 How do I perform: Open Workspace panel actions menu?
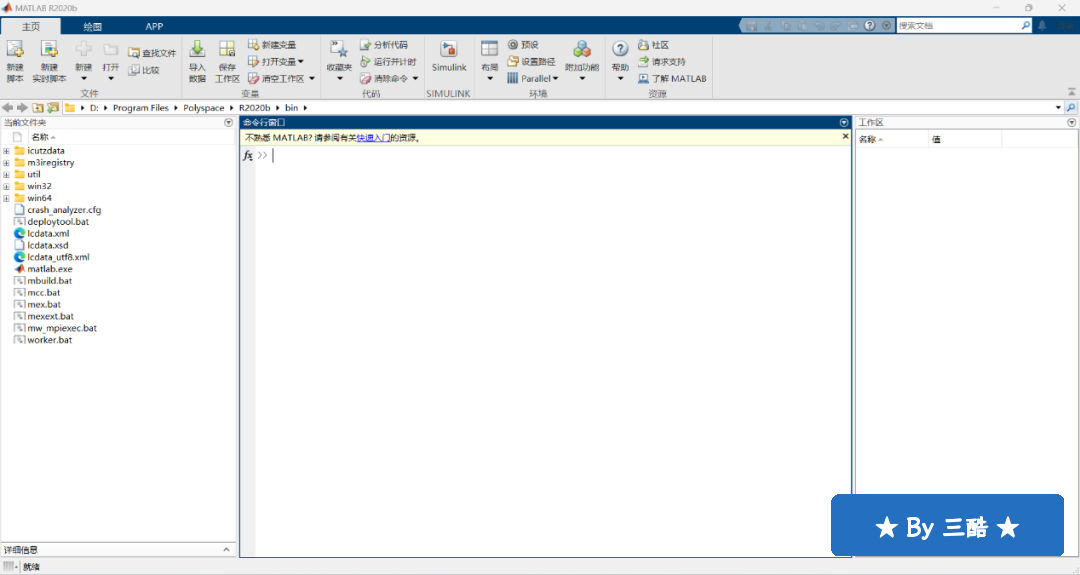[x=1072, y=123]
